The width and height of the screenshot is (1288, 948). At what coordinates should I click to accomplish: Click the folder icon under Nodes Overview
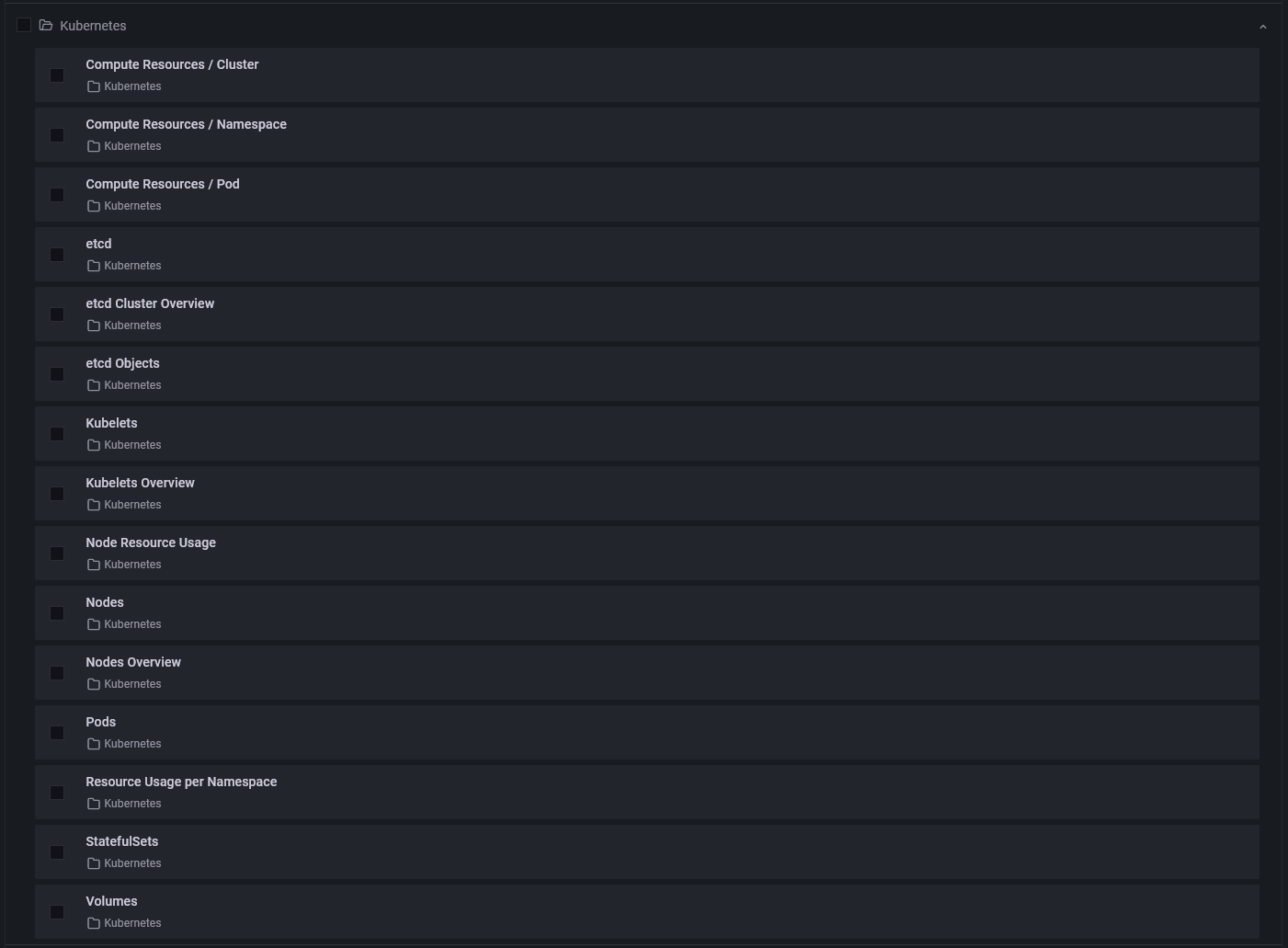pyautogui.click(x=93, y=683)
